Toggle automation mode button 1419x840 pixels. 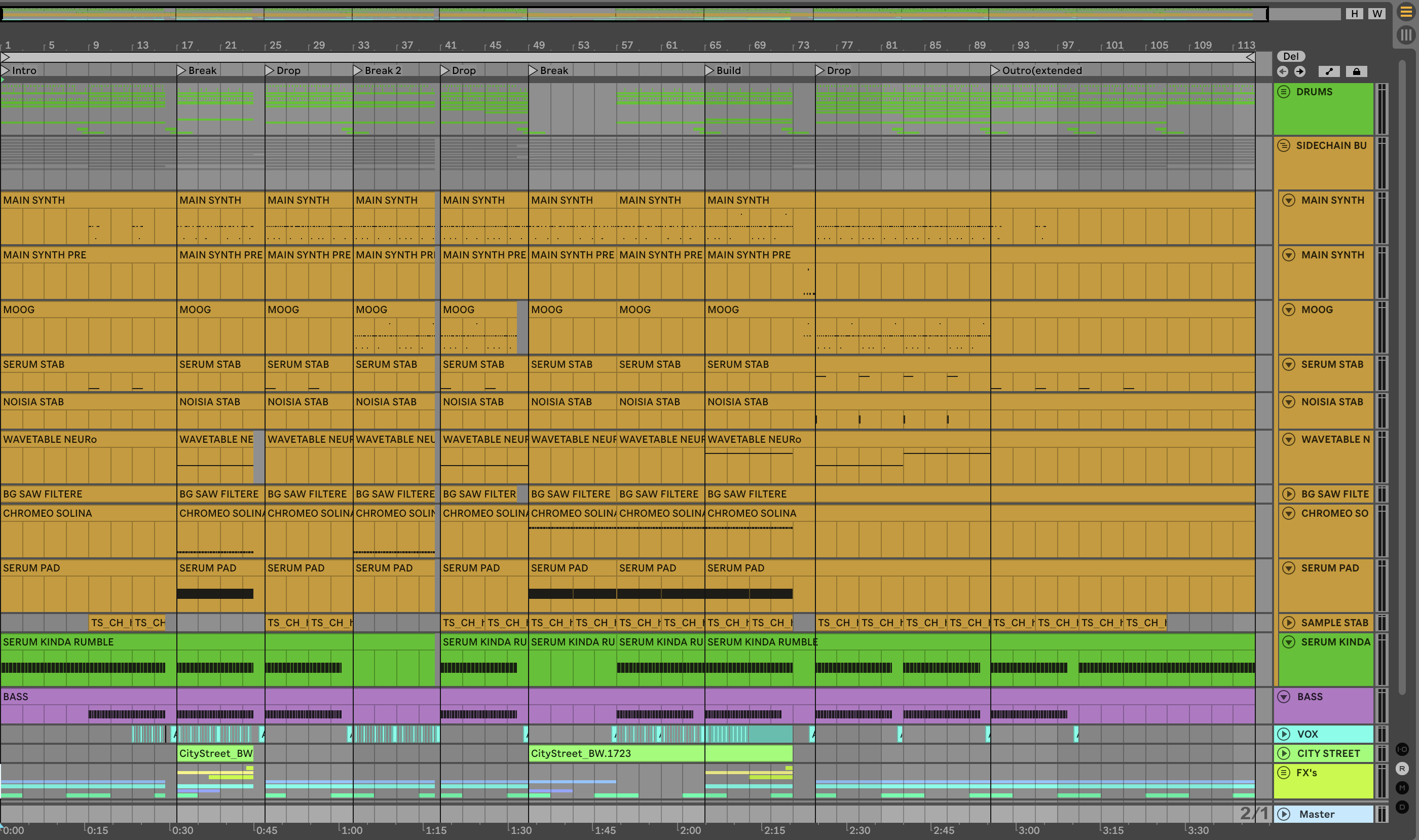tap(1329, 71)
